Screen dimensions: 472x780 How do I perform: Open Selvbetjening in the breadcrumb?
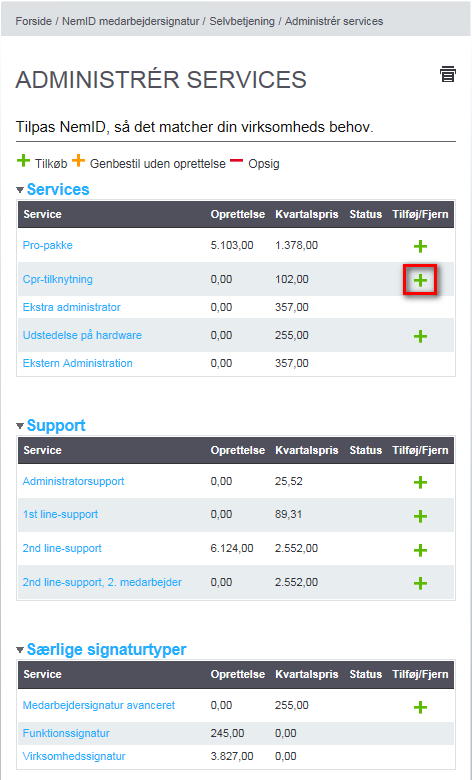click(x=242, y=21)
